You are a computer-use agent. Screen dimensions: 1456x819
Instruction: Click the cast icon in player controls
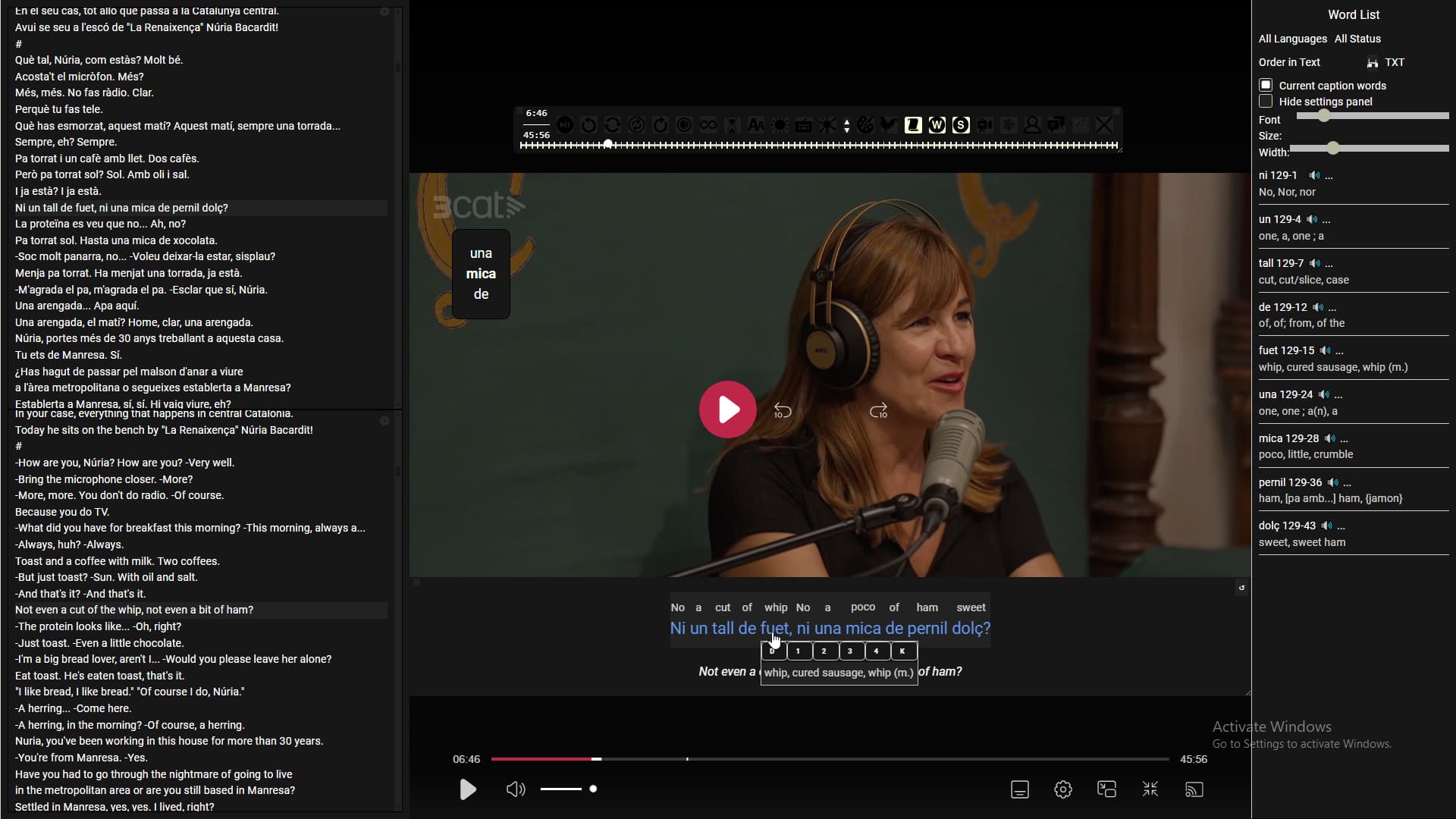tap(1194, 789)
